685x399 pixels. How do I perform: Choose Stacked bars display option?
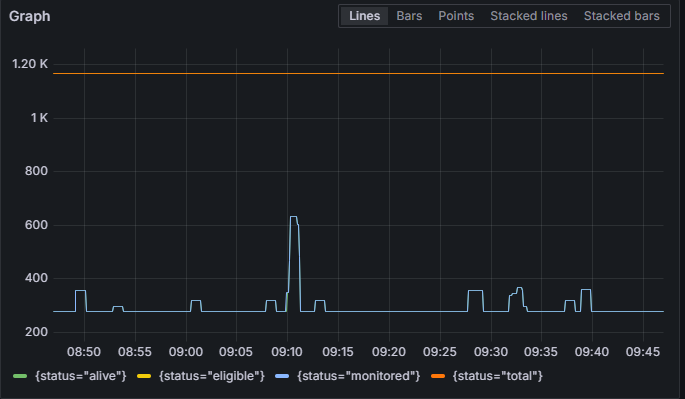click(622, 16)
